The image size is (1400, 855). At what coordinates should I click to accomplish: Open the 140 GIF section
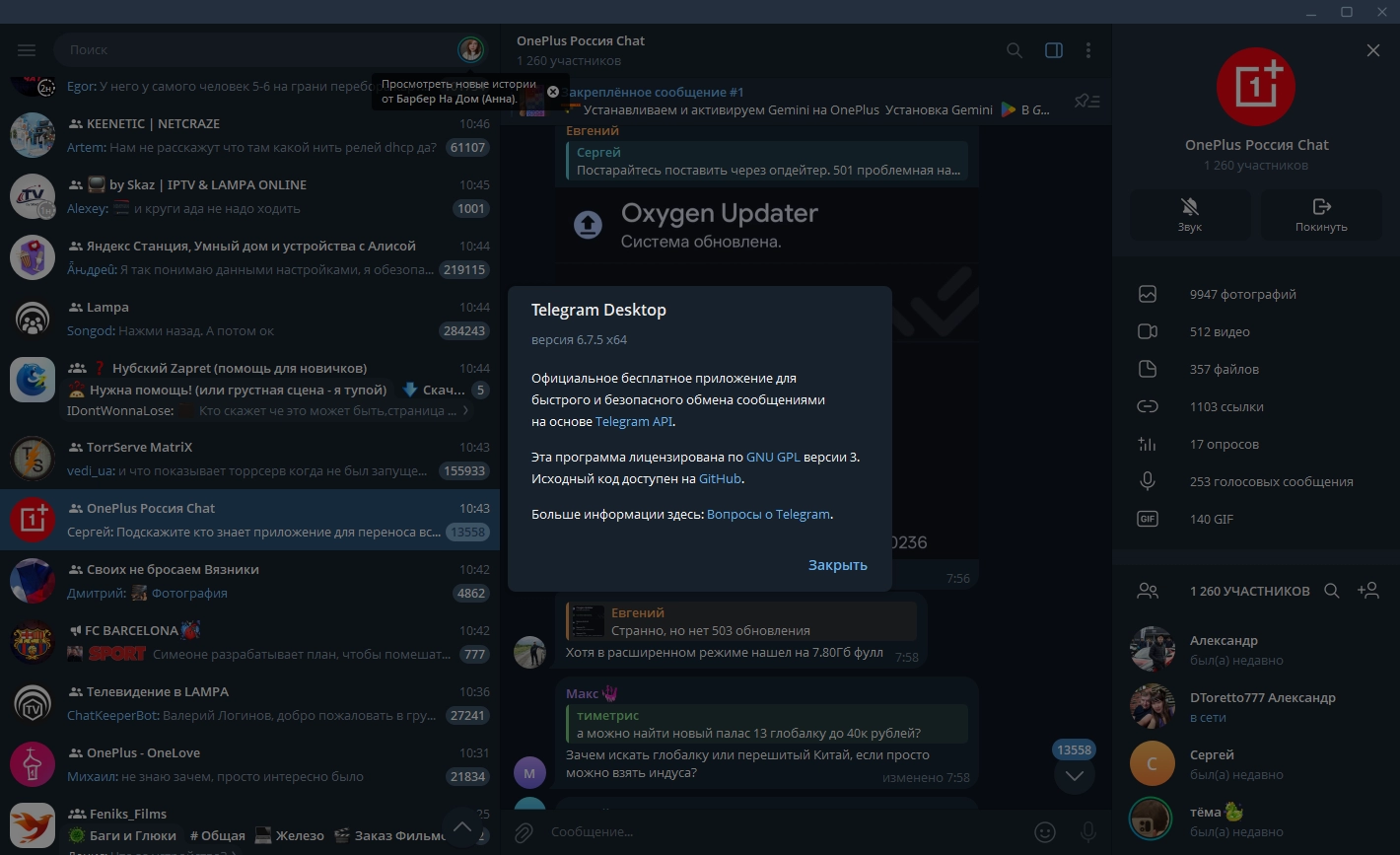click(x=1256, y=519)
